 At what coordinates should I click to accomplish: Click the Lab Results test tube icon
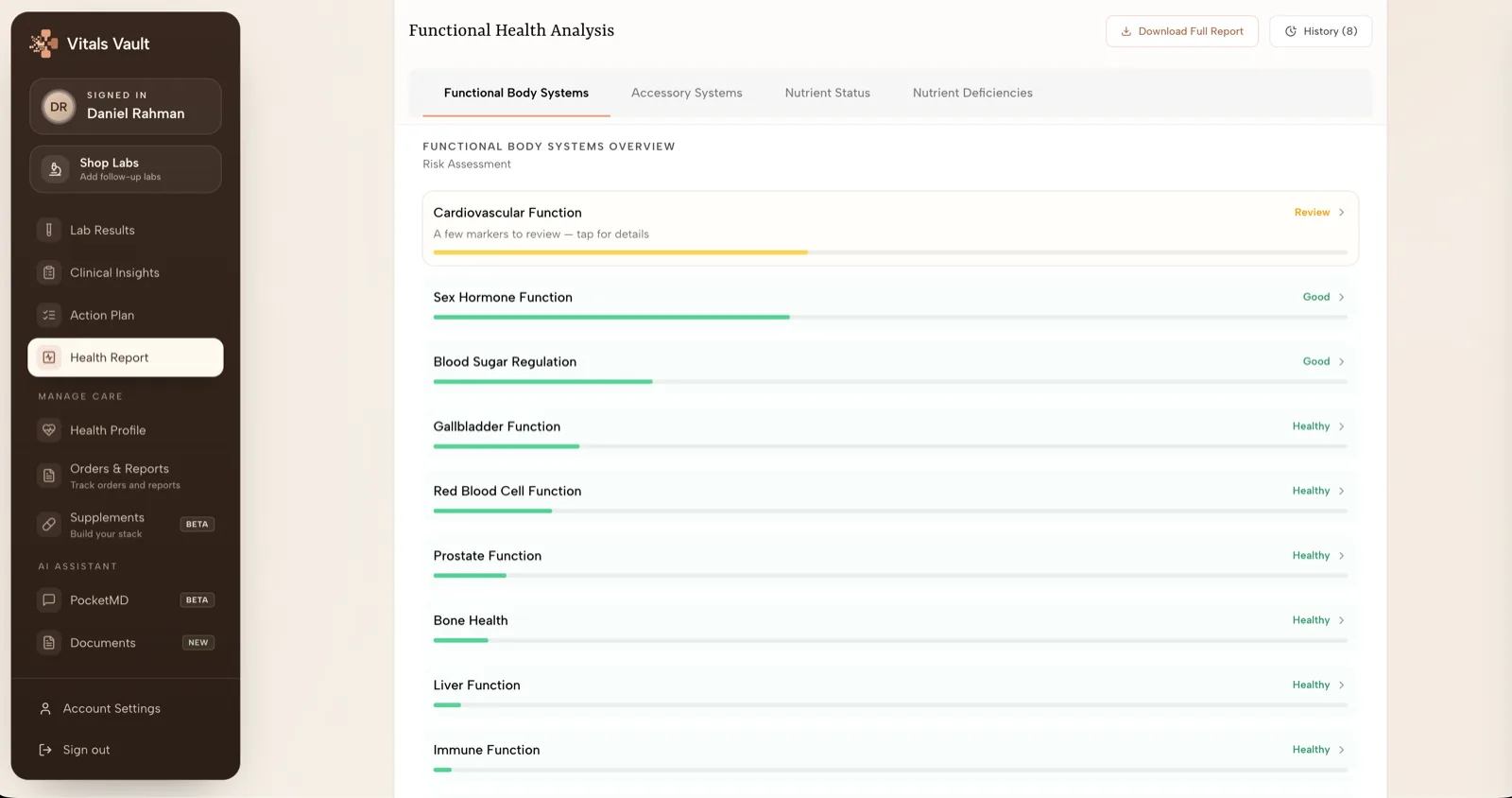pos(49,230)
